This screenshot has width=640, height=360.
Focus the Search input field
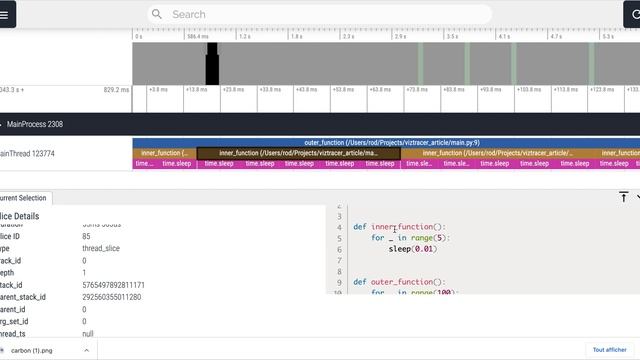pos(319,14)
